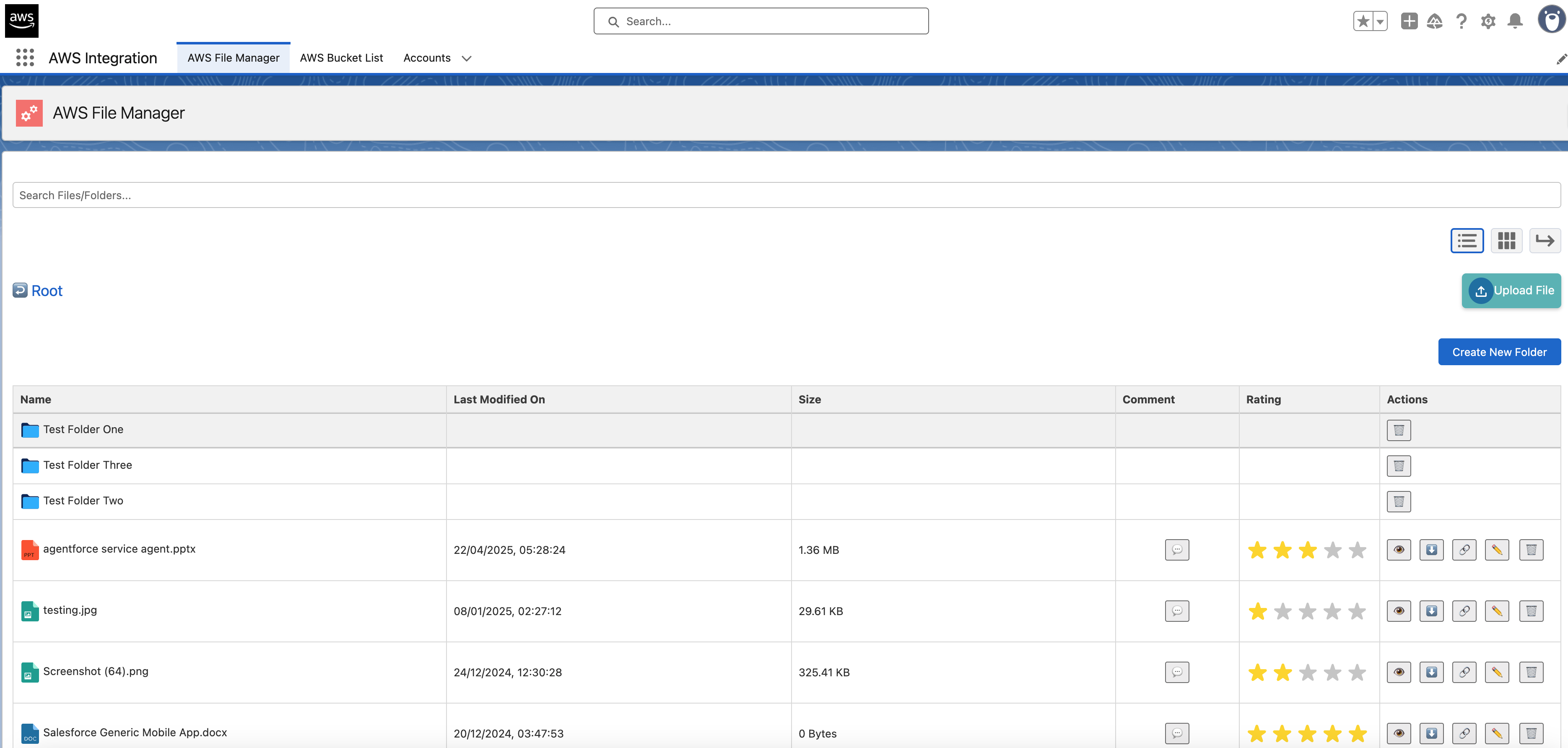This screenshot has width=1568, height=748.
Task: Delete Test Folder Two
Action: click(1399, 501)
